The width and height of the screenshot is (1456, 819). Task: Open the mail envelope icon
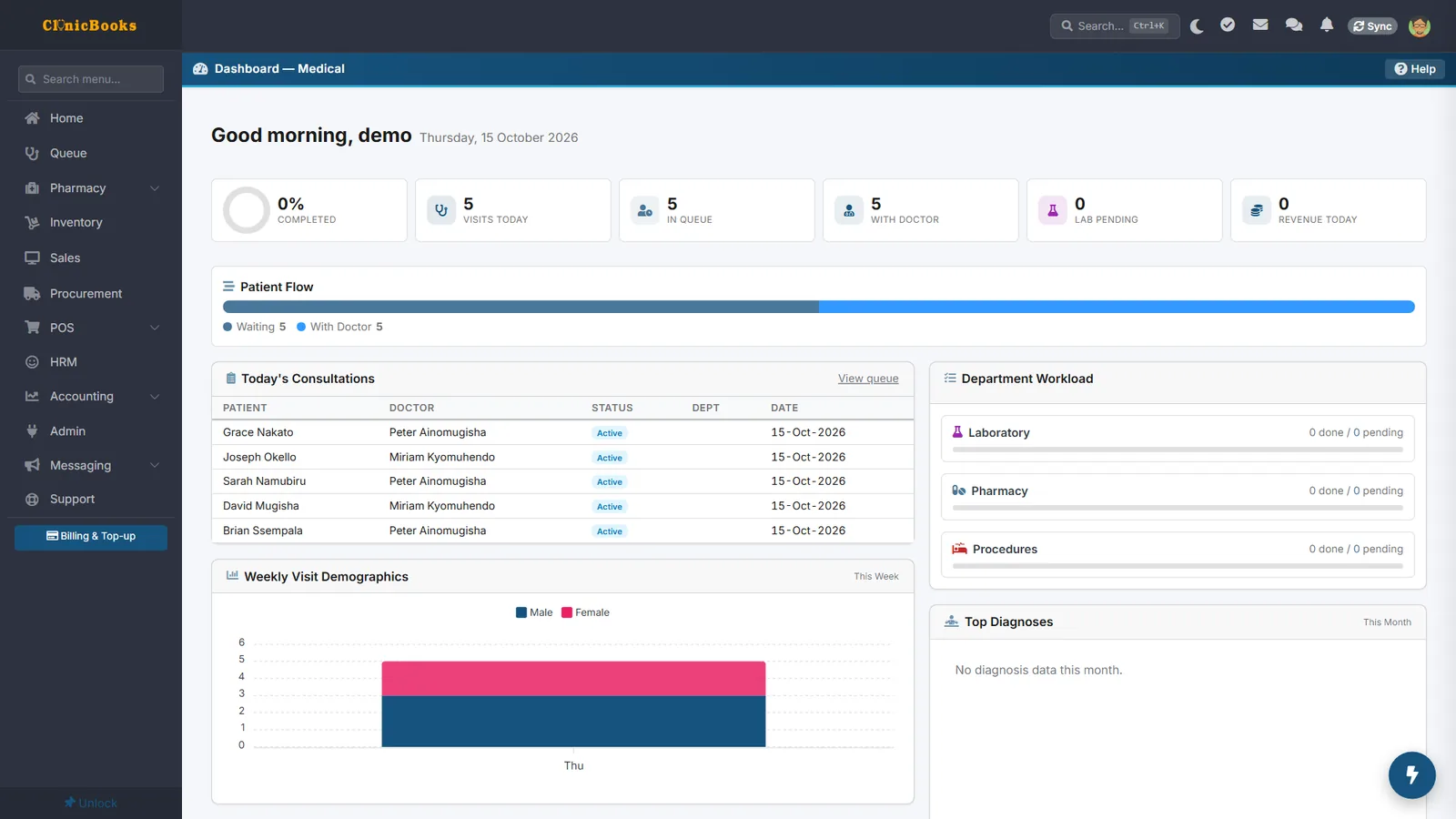coord(1260,25)
